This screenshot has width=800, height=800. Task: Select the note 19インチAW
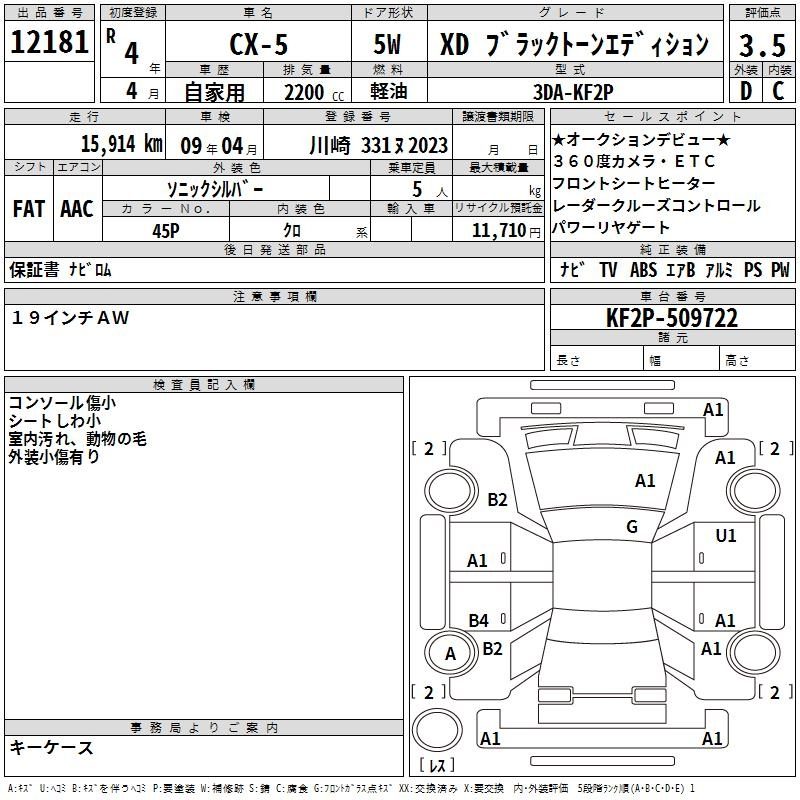(x=70, y=318)
